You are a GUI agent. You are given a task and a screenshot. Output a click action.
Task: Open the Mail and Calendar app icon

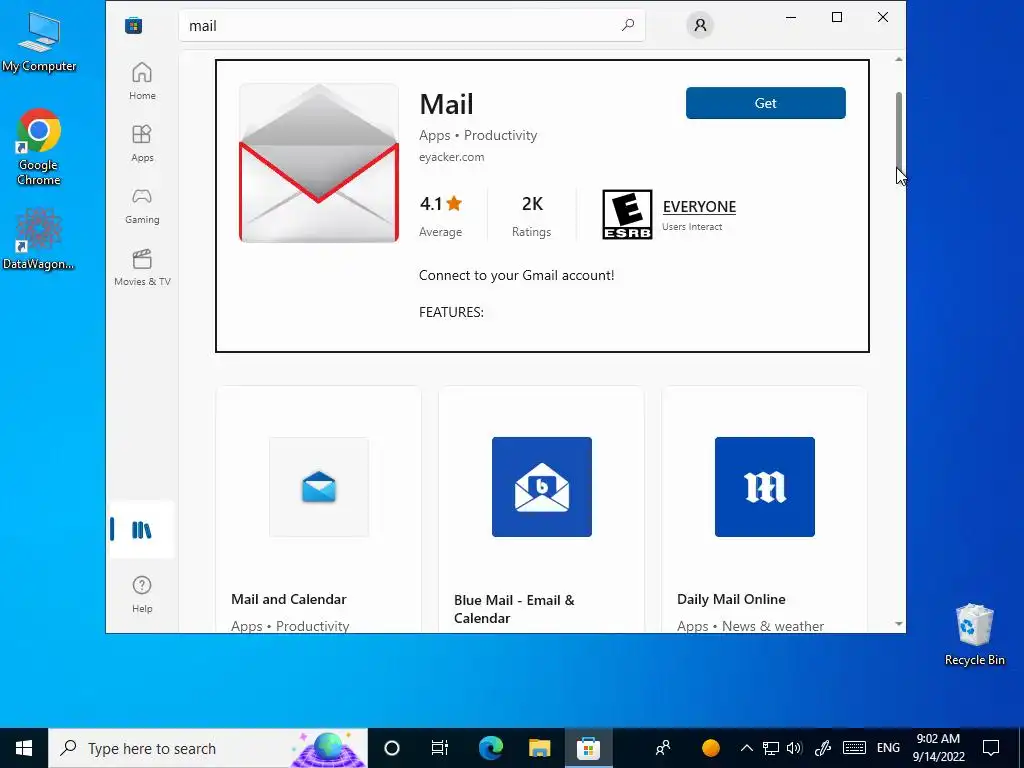click(x=319, y=487)
